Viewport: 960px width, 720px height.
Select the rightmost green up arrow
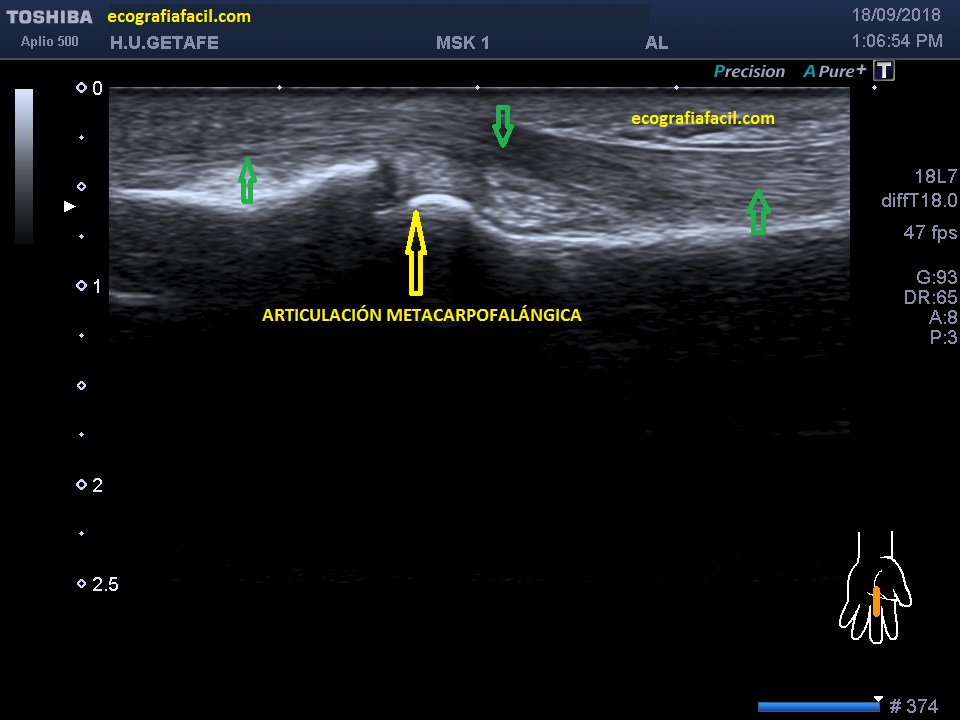point(759,212)
